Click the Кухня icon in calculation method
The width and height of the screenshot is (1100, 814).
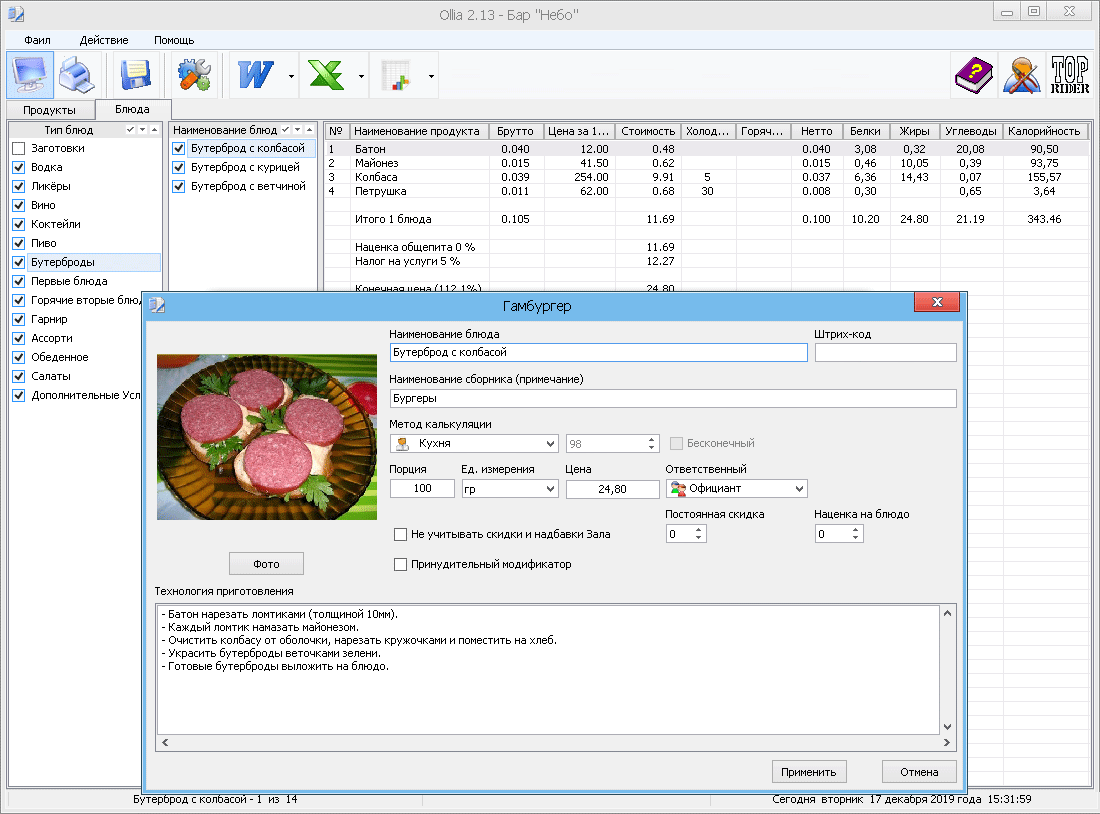coord(403,443)
